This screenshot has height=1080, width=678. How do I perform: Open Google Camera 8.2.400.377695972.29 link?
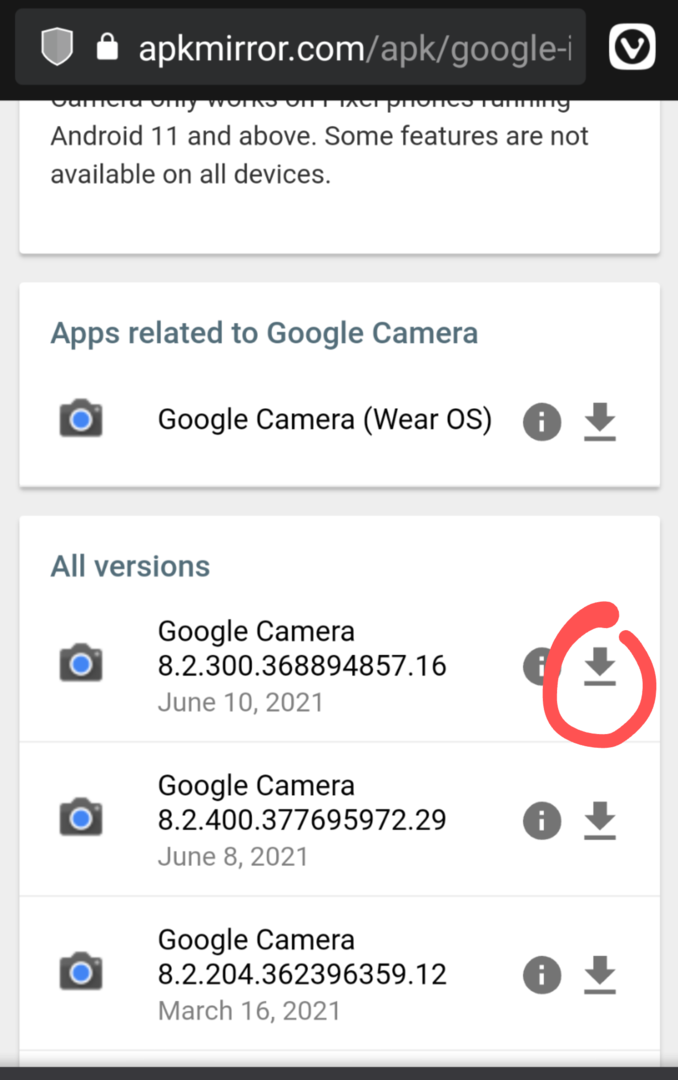pyautogui.click(x=302, y=802)
